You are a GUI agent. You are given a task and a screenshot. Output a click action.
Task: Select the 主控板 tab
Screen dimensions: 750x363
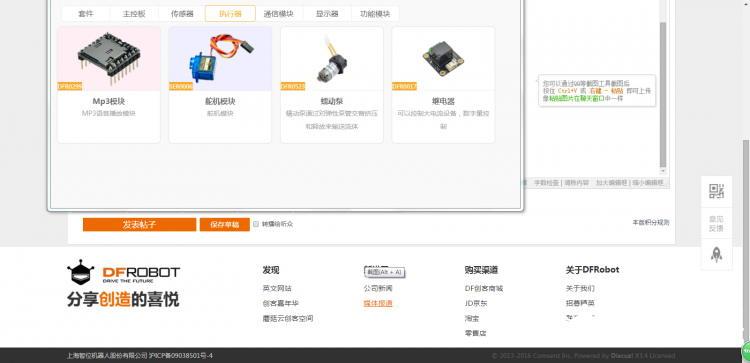click(134, 14)
